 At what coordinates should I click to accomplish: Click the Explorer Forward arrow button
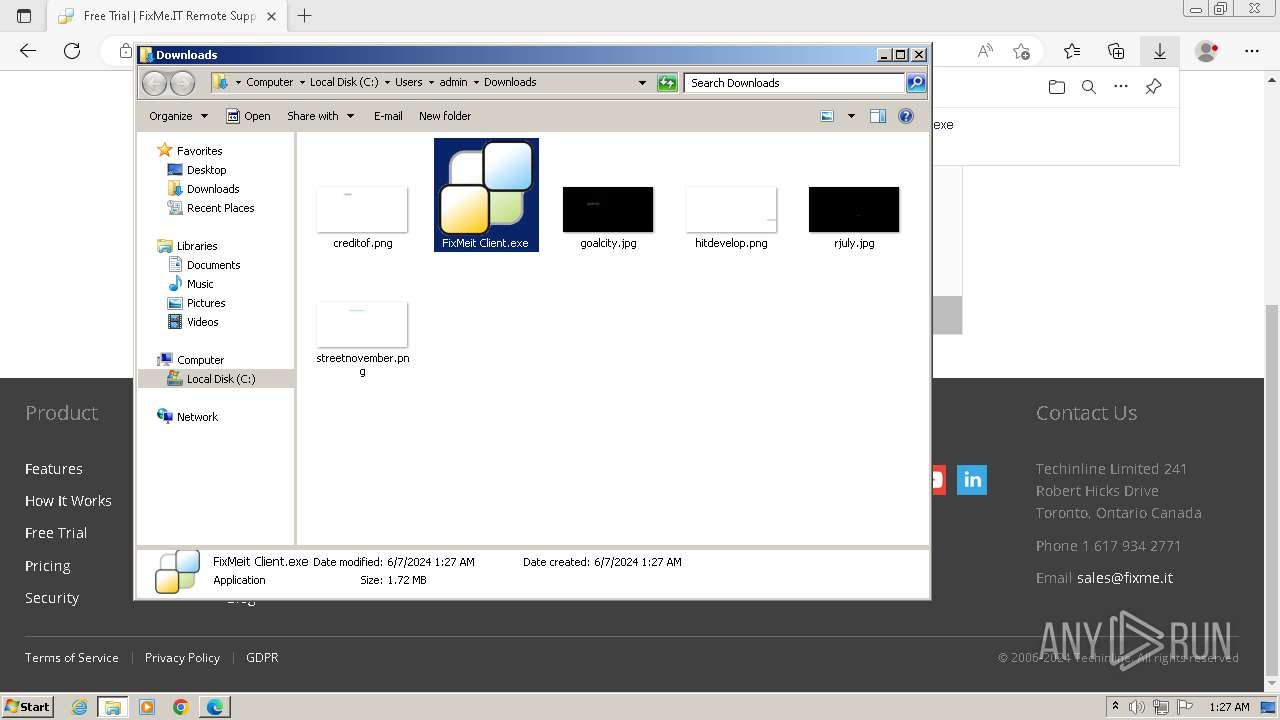[x=182, y=83]
